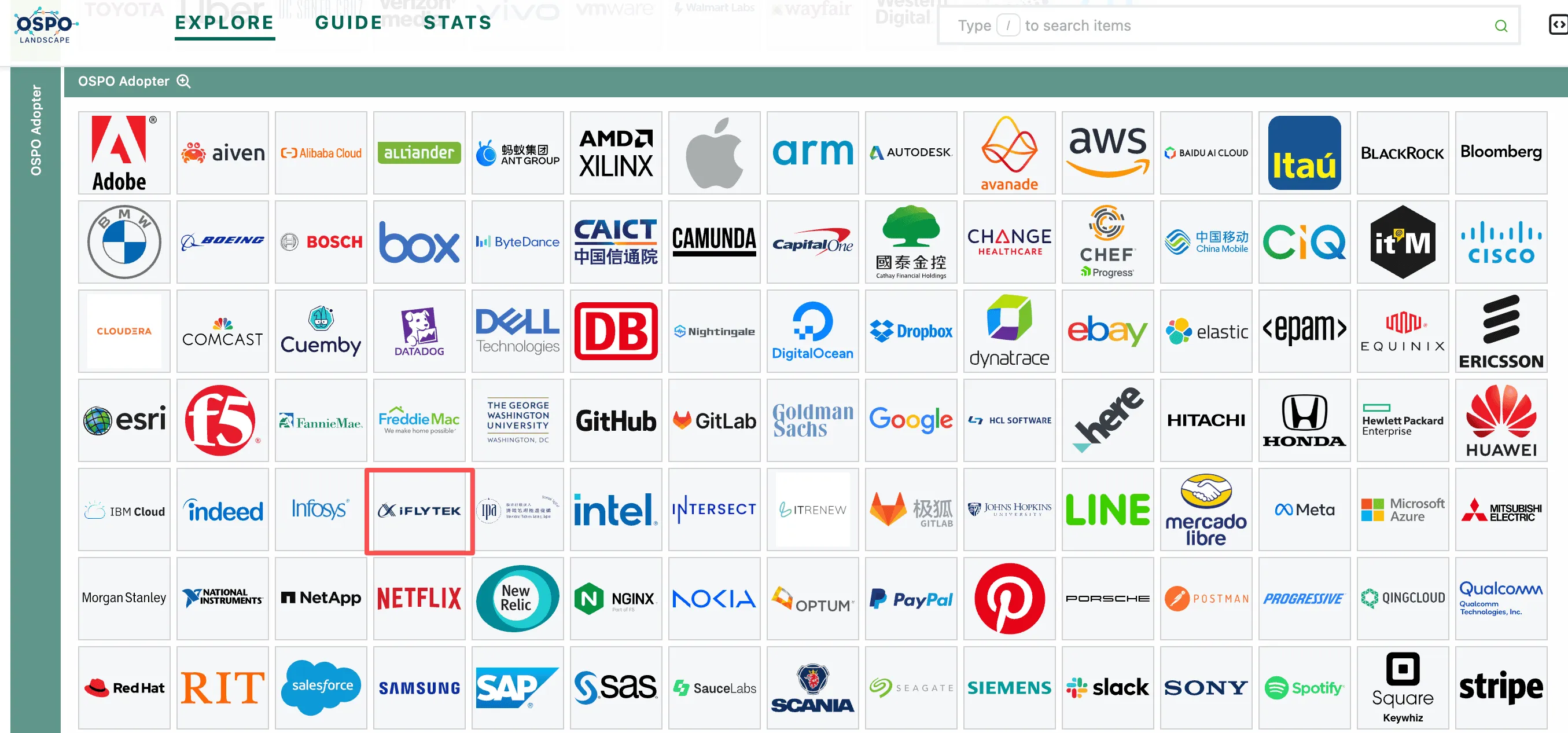The height and width of the screenshot is (733, 1568).
Task: Click the Bloomberg card
Action: coord(1500,152)
